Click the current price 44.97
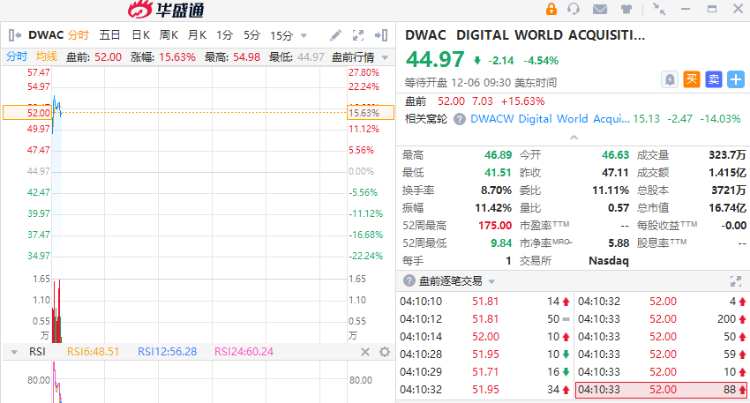The width and height of the screenshot is (750, 403). pyautogui.click(x=435, y=60)
